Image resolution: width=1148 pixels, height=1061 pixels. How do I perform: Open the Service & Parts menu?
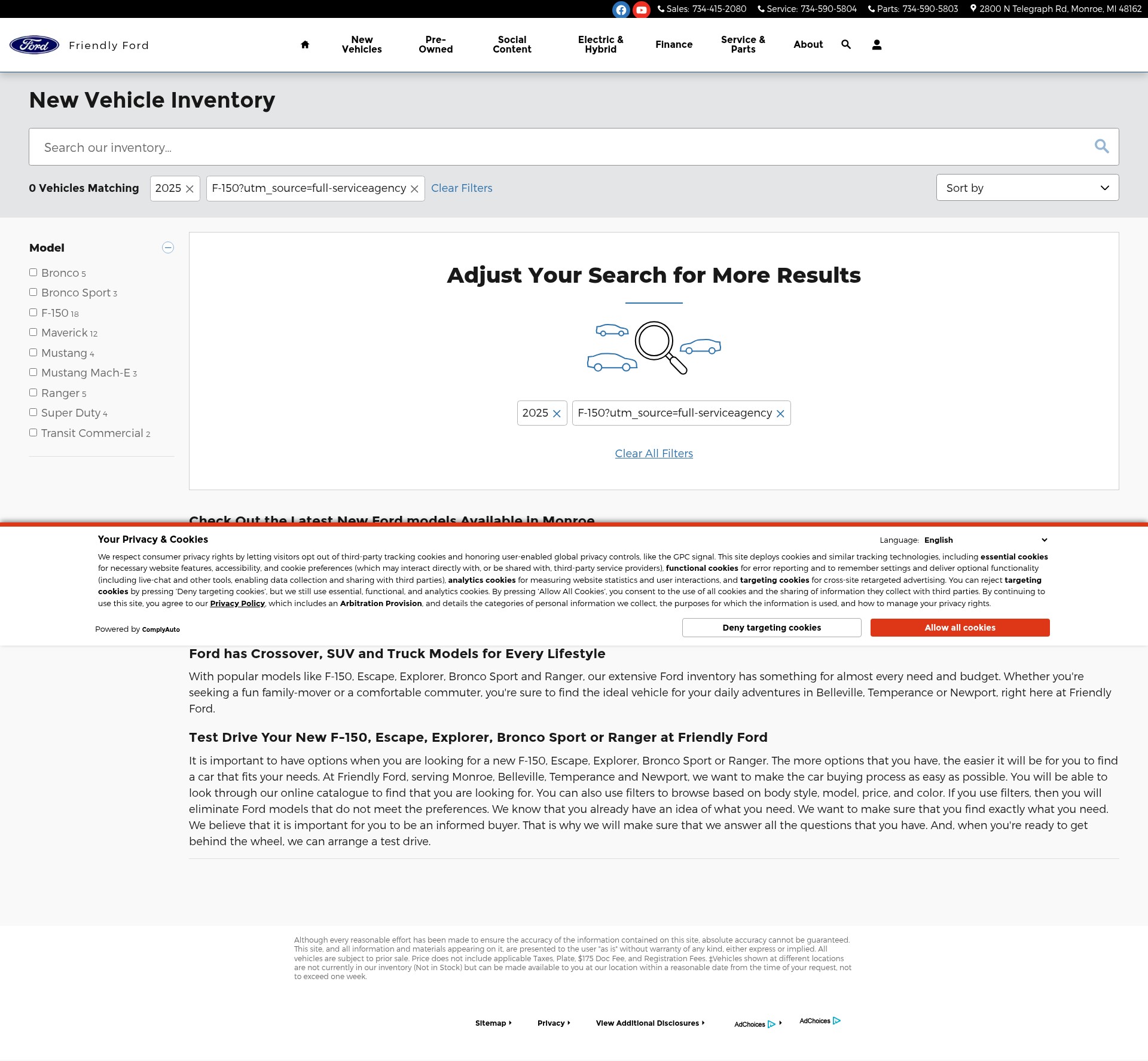[x=743, y=45]
